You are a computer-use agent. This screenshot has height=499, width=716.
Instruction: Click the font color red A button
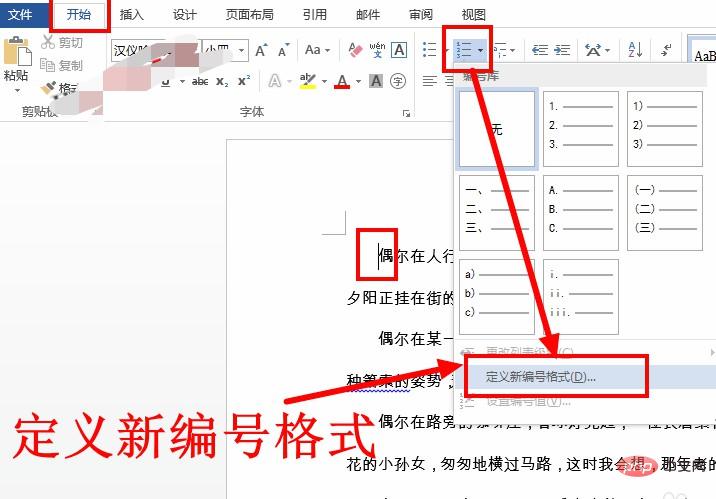click(x=343, y=81)
